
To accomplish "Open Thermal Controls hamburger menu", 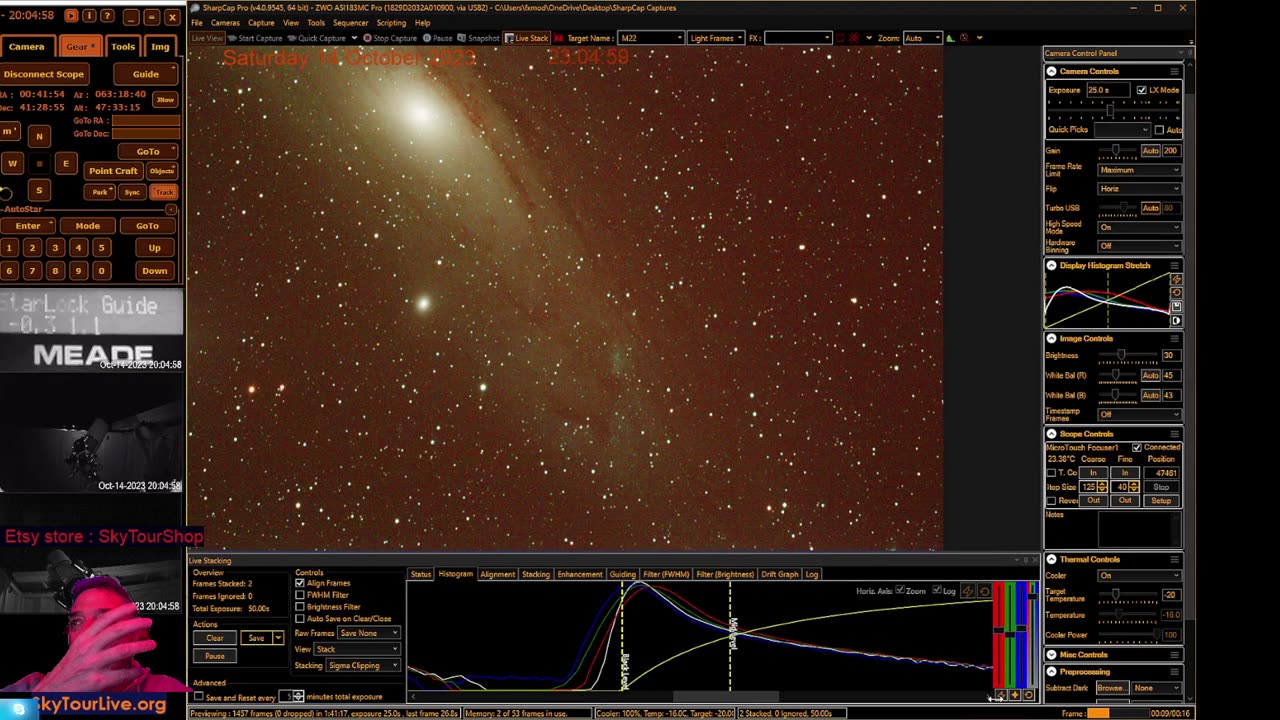I will [1174, 560].
